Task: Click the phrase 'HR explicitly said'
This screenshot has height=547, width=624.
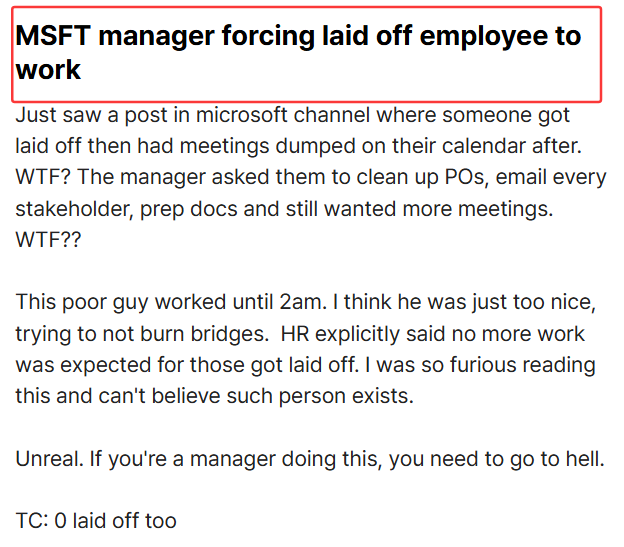Action: click(363, 333)
